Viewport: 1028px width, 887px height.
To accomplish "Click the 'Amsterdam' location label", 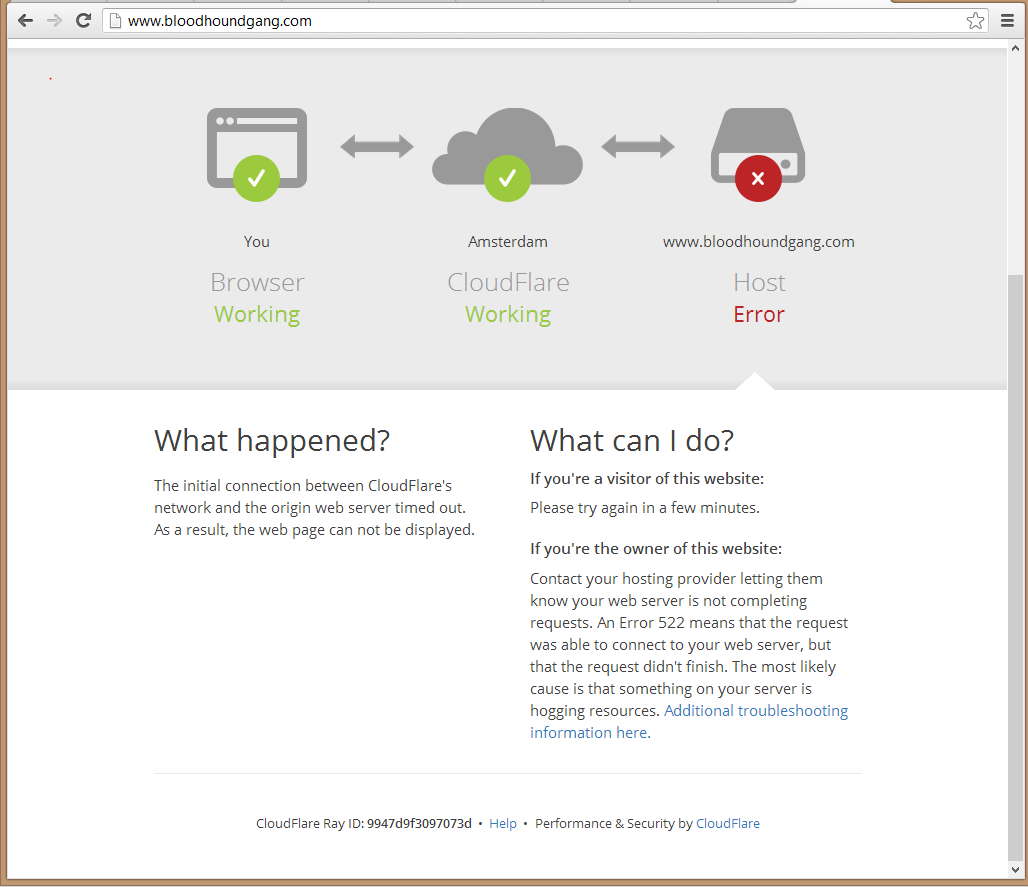I will point(507,242).
